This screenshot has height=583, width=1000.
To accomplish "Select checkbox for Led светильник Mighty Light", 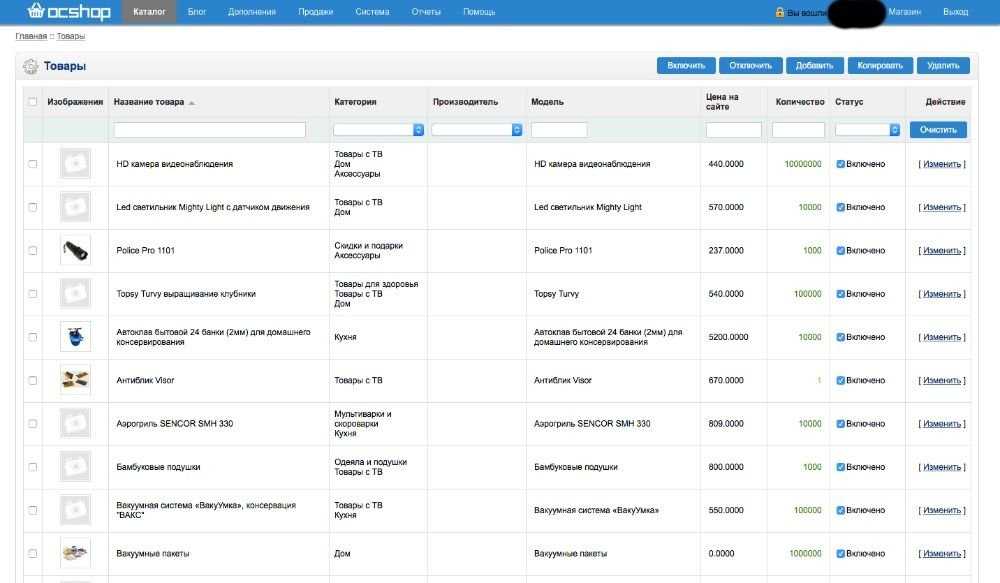I will (x=33, y=207).
